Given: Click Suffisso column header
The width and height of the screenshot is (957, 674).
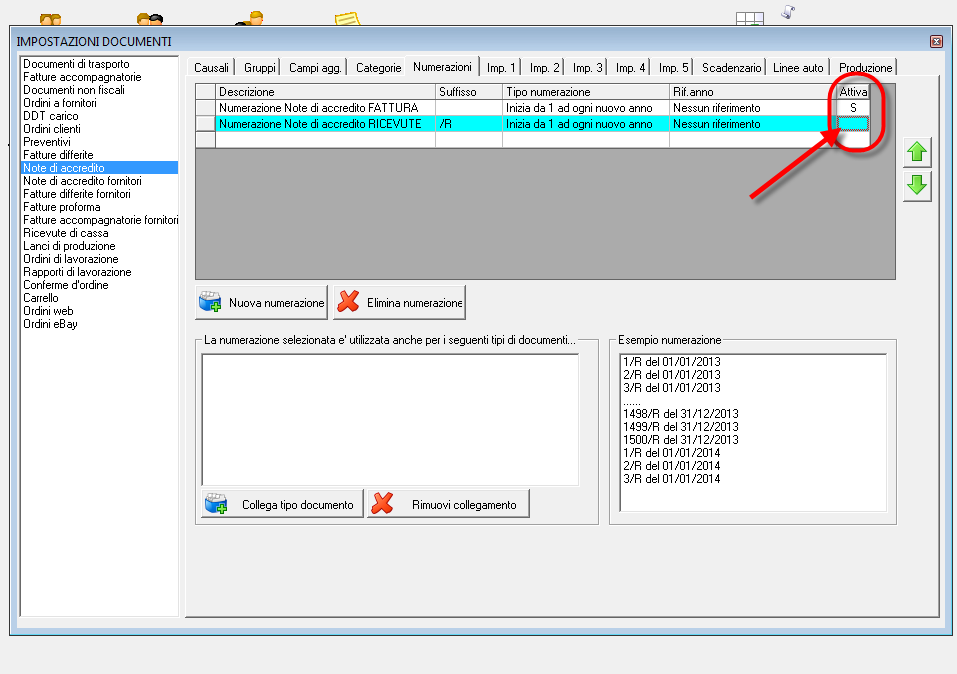Looking at the screenshot, I should 469,92.
